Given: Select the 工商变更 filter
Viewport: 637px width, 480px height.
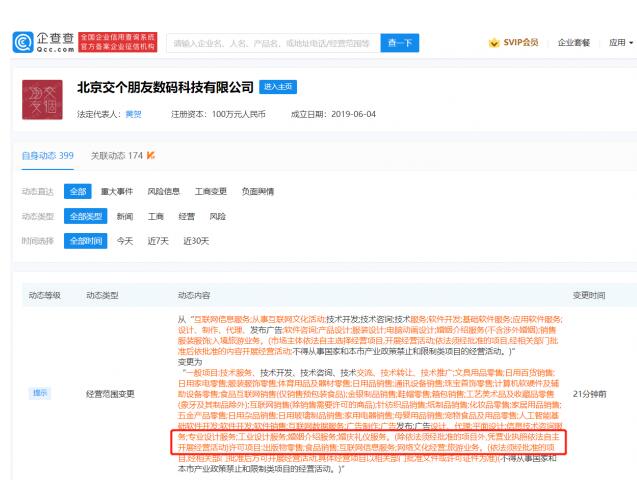Looking at the screenshot, I should (x=210, y=191).
